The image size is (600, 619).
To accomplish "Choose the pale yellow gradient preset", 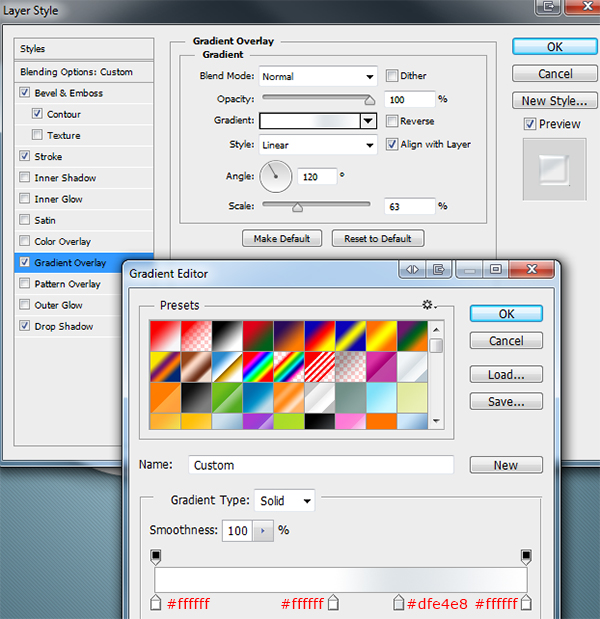I will (x=412, y=398).
